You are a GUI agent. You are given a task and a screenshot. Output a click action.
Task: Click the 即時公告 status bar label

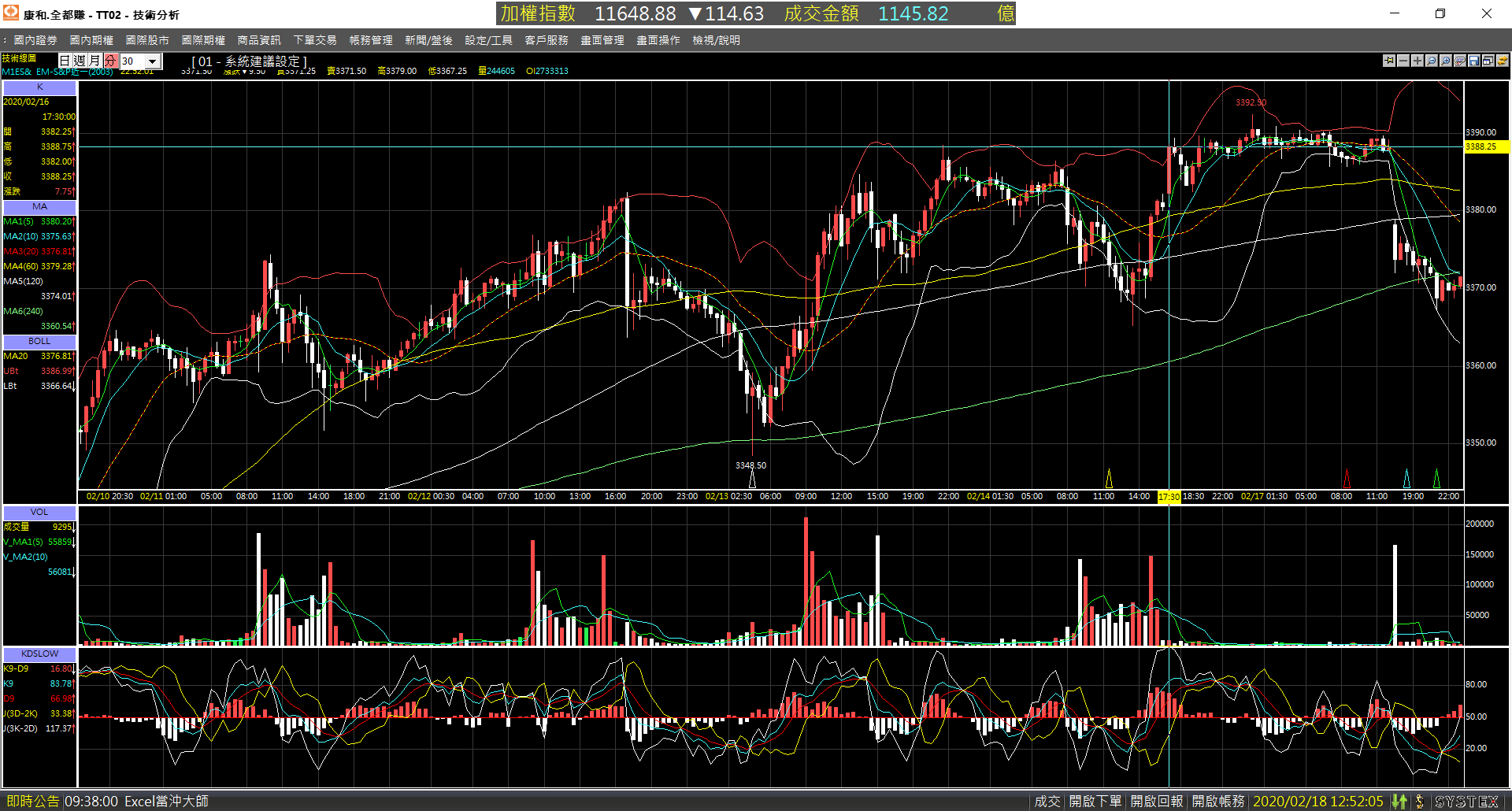(32, 802)
